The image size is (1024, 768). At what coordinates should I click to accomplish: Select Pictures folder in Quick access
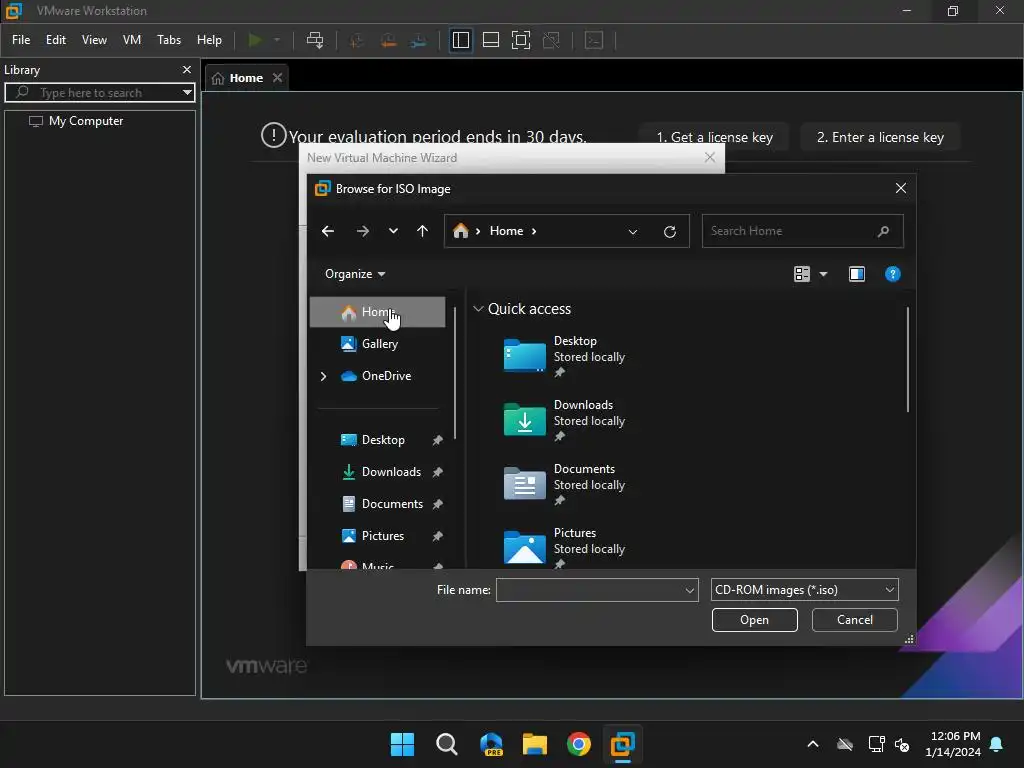(564, 547)
